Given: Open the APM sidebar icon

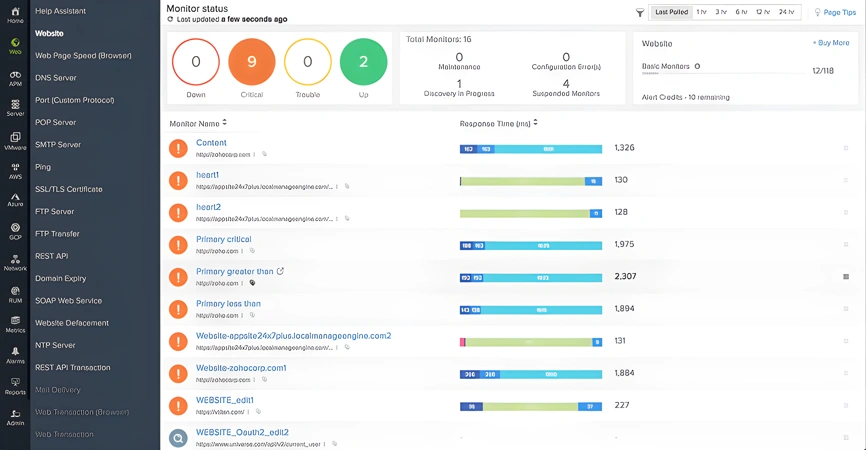Looking at the screenshot, I should 15,75.
